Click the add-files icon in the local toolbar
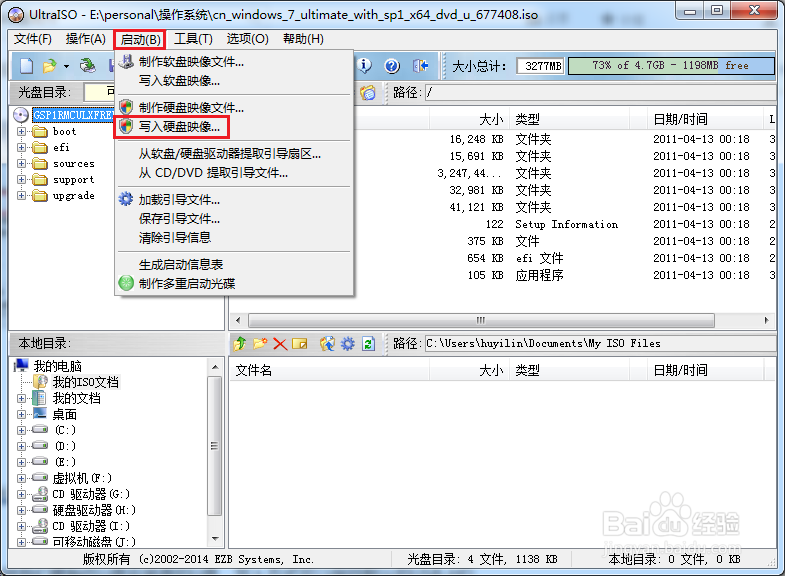 coord(327,343)
